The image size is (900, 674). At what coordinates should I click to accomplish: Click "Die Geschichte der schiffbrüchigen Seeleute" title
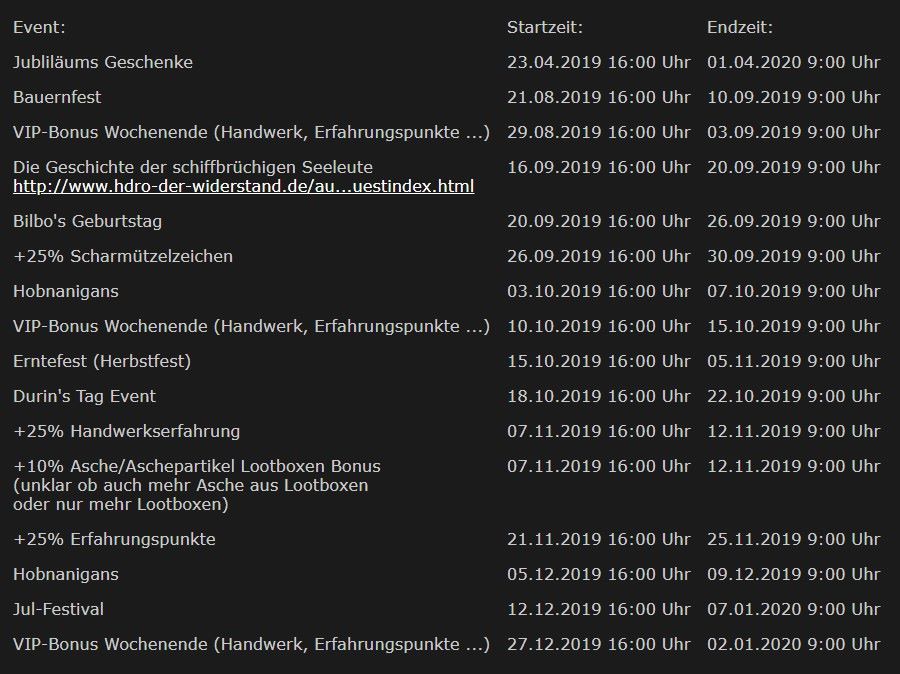click(193, 167)
